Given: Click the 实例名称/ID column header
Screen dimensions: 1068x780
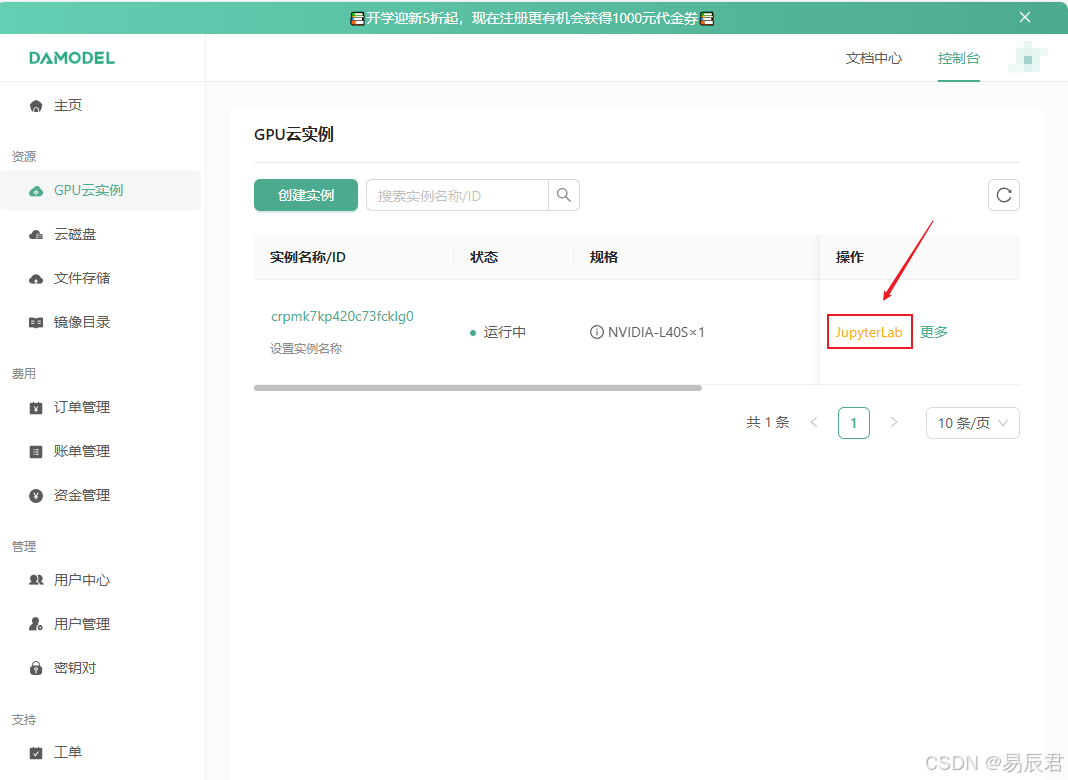Looking at the screenshot, I should click(308, 257).
